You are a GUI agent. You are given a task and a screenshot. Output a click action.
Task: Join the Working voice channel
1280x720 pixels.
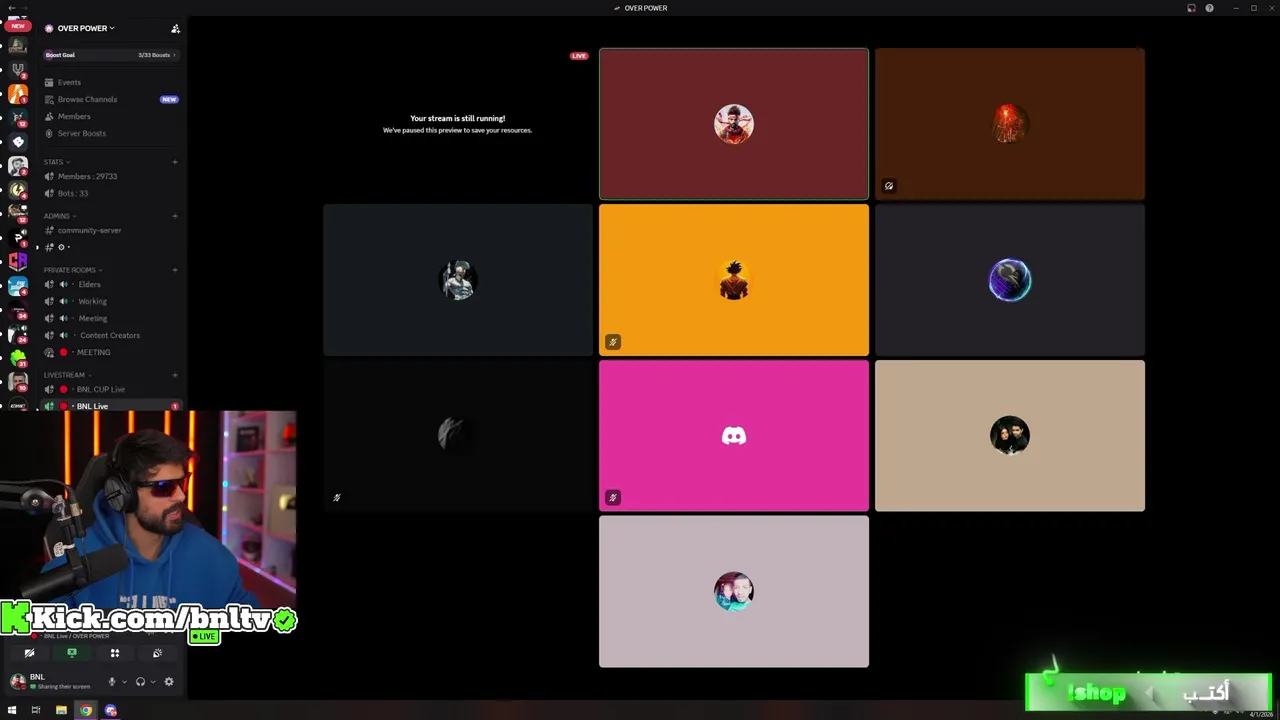111,301
